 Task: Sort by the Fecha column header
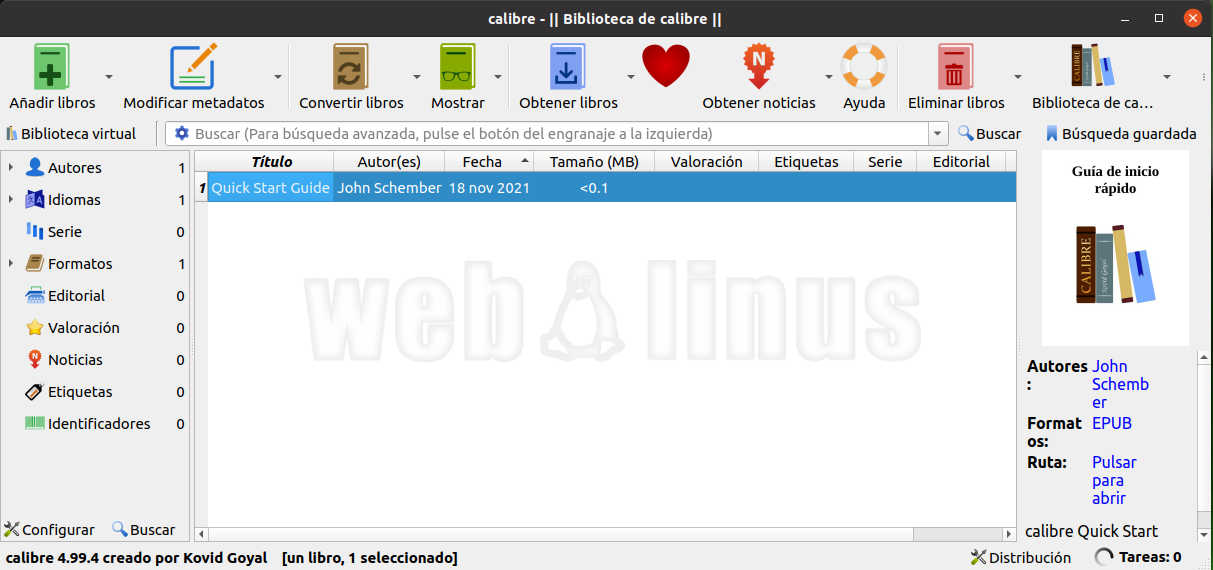point(489,161)
